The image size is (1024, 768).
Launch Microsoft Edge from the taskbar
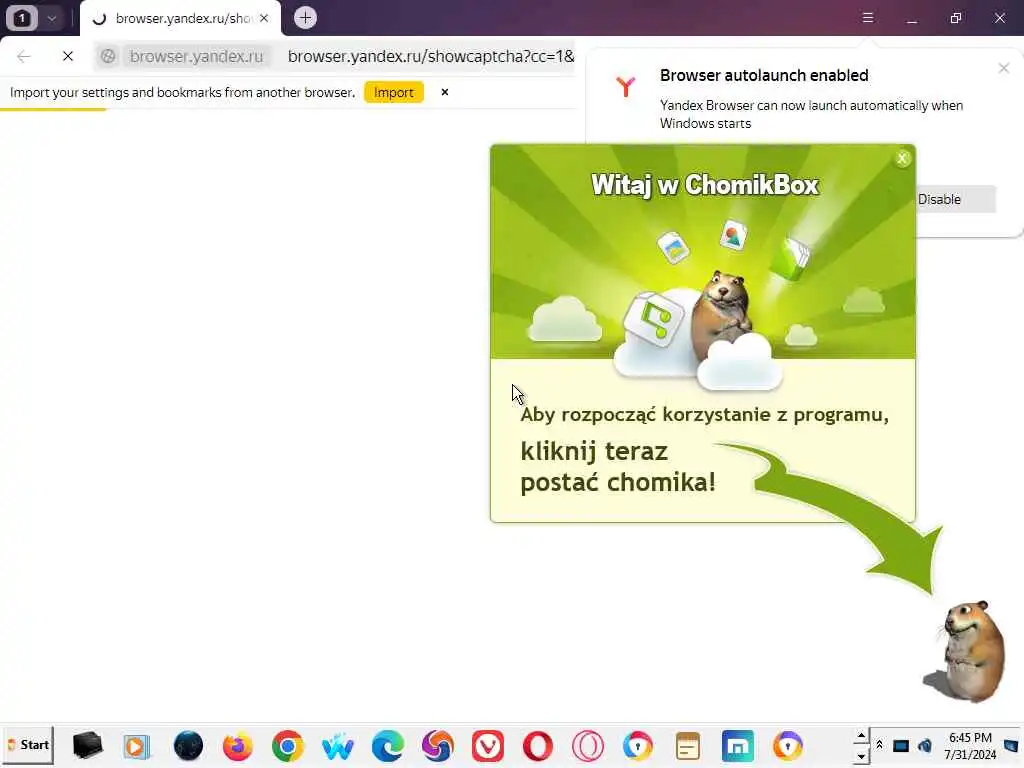point(387,746)
